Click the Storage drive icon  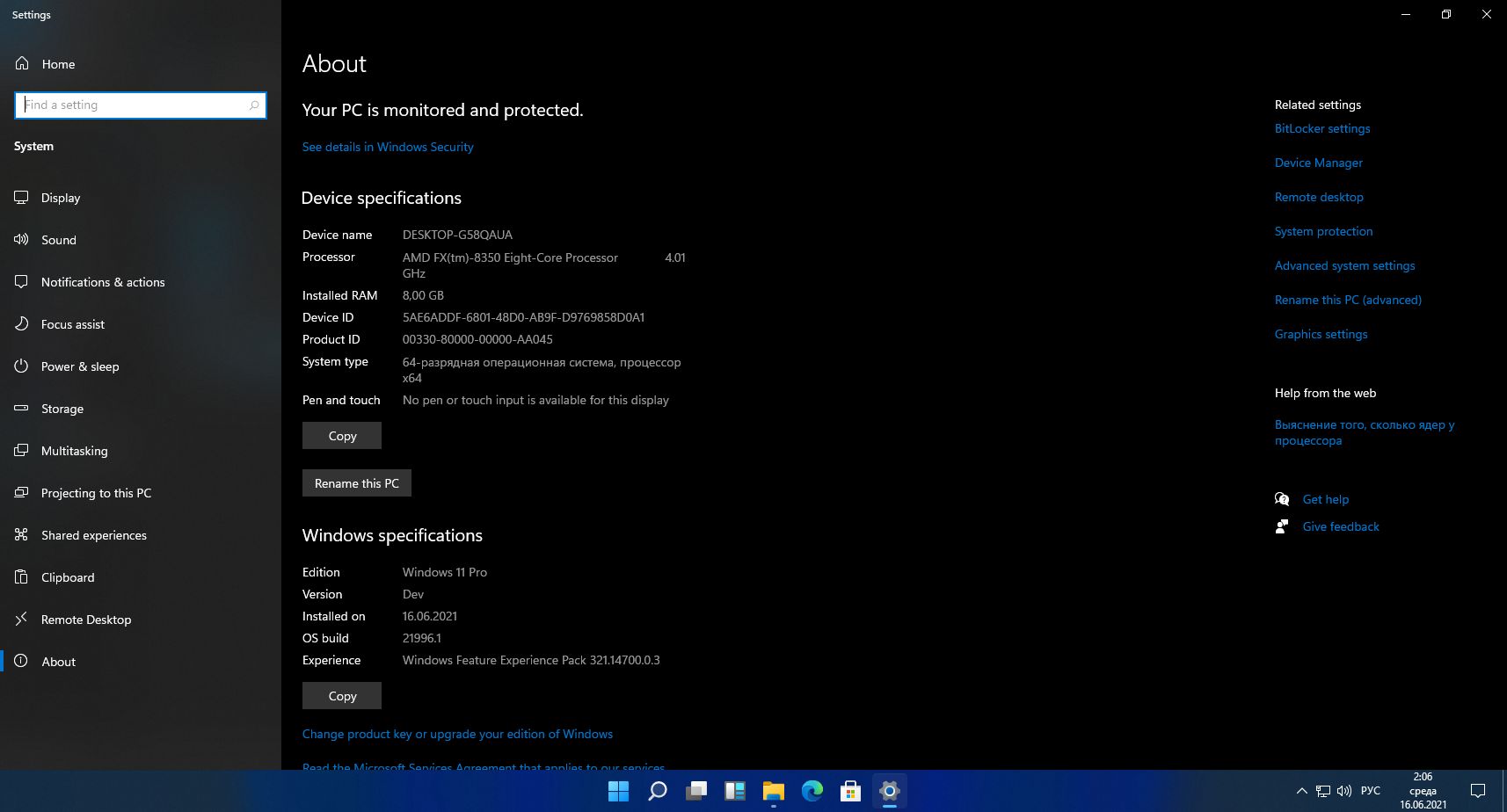(21, 409)
